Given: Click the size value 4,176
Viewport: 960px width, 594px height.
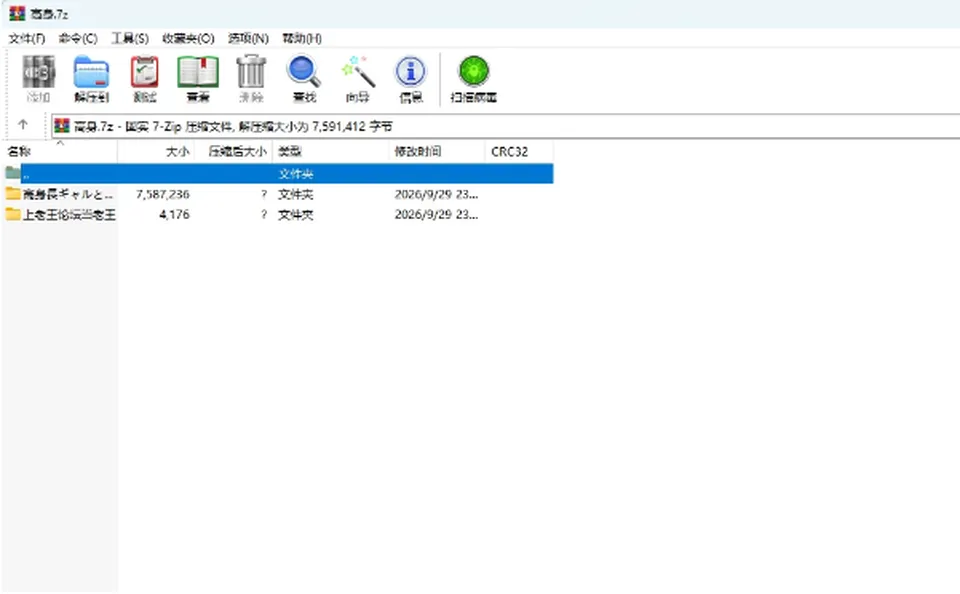Looking at the screenshot, I should [x=174, y=214].
